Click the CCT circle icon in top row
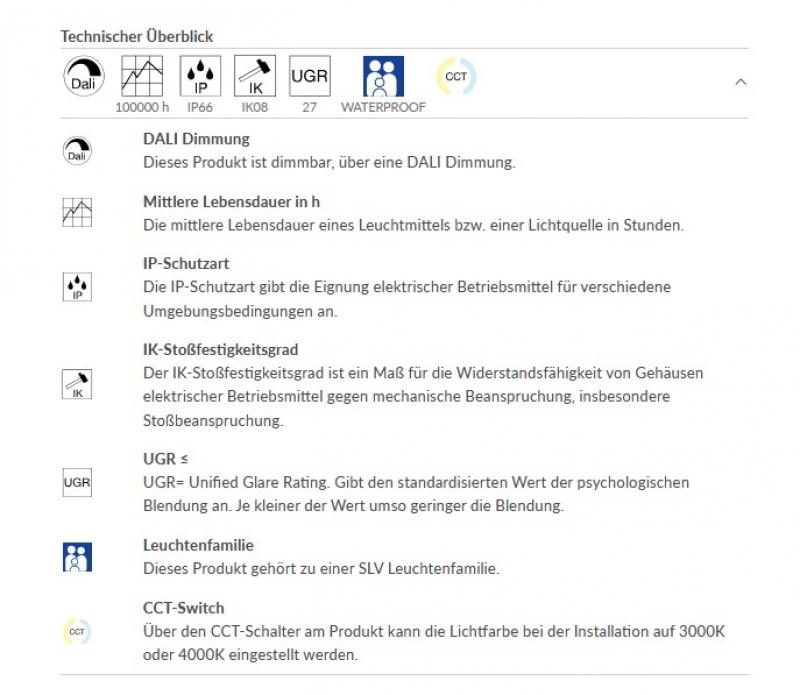This screenshot has height=695, width=800. (456, 76)
